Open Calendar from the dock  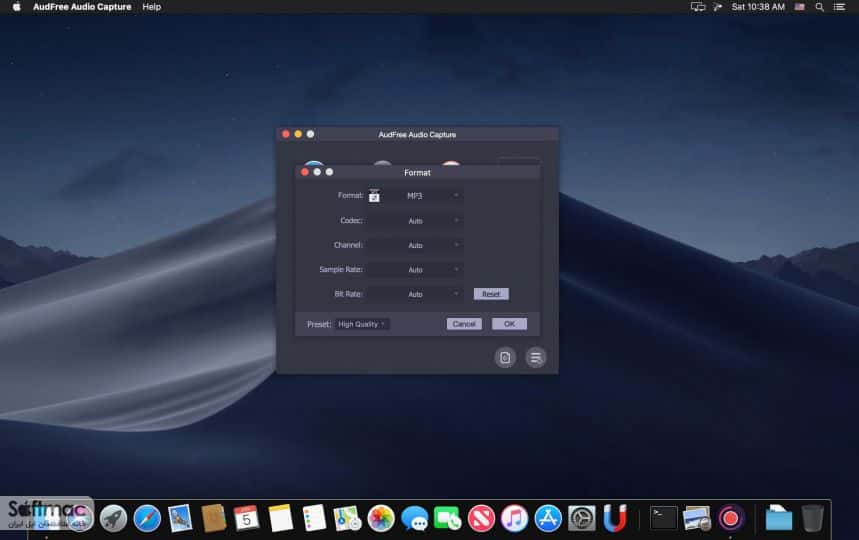(247, 518)
